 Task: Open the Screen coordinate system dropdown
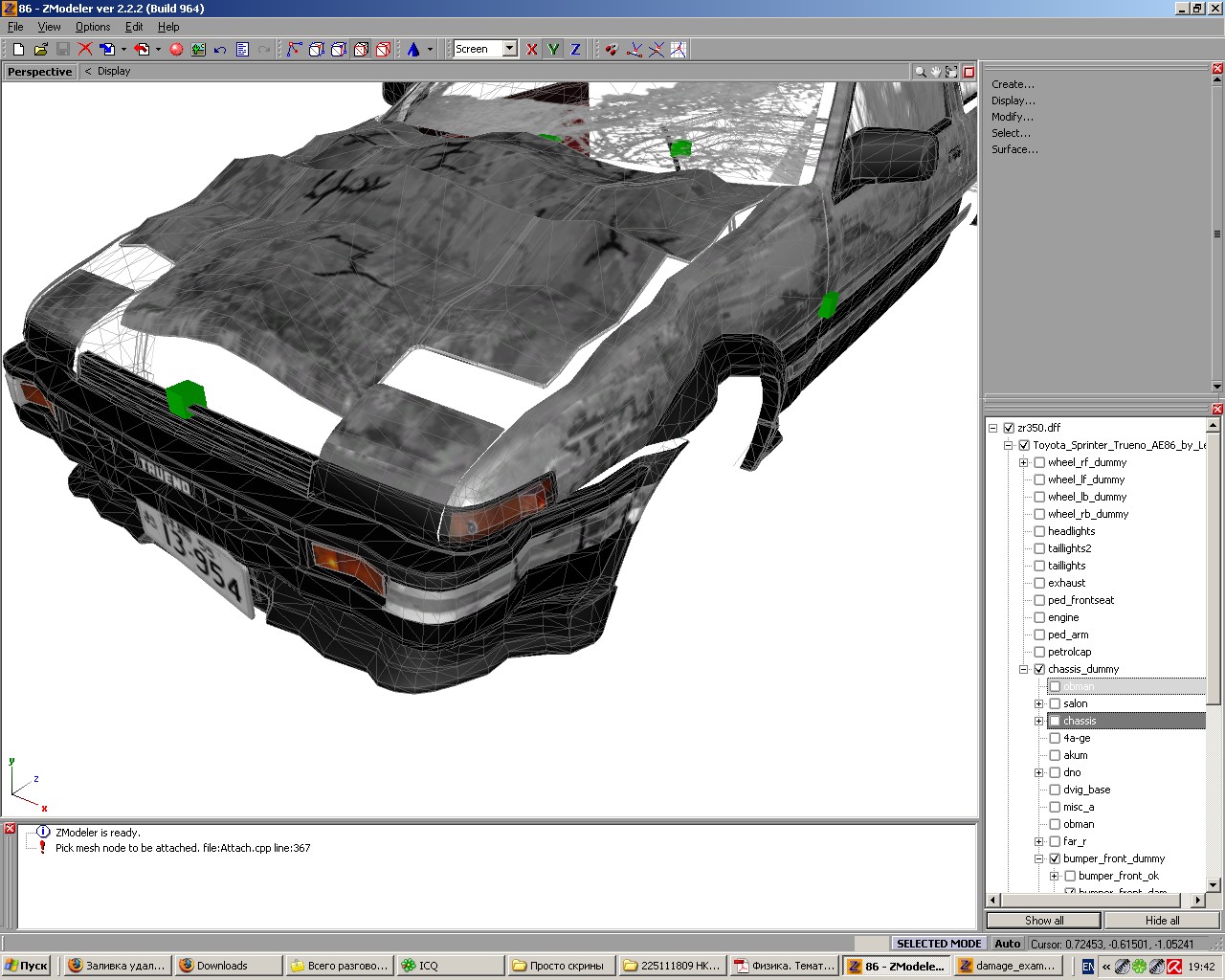[x=510, y=49]
